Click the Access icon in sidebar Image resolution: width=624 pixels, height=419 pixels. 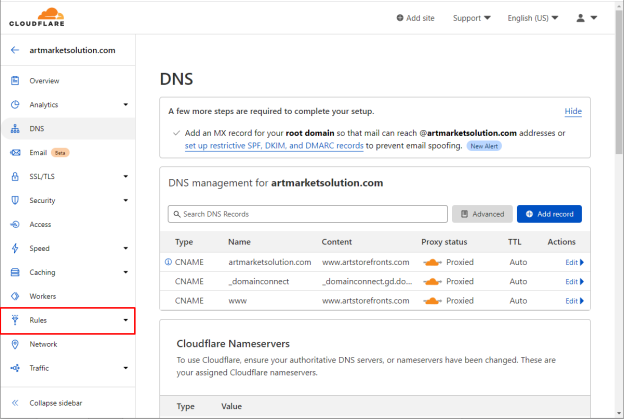click(15, 224)
